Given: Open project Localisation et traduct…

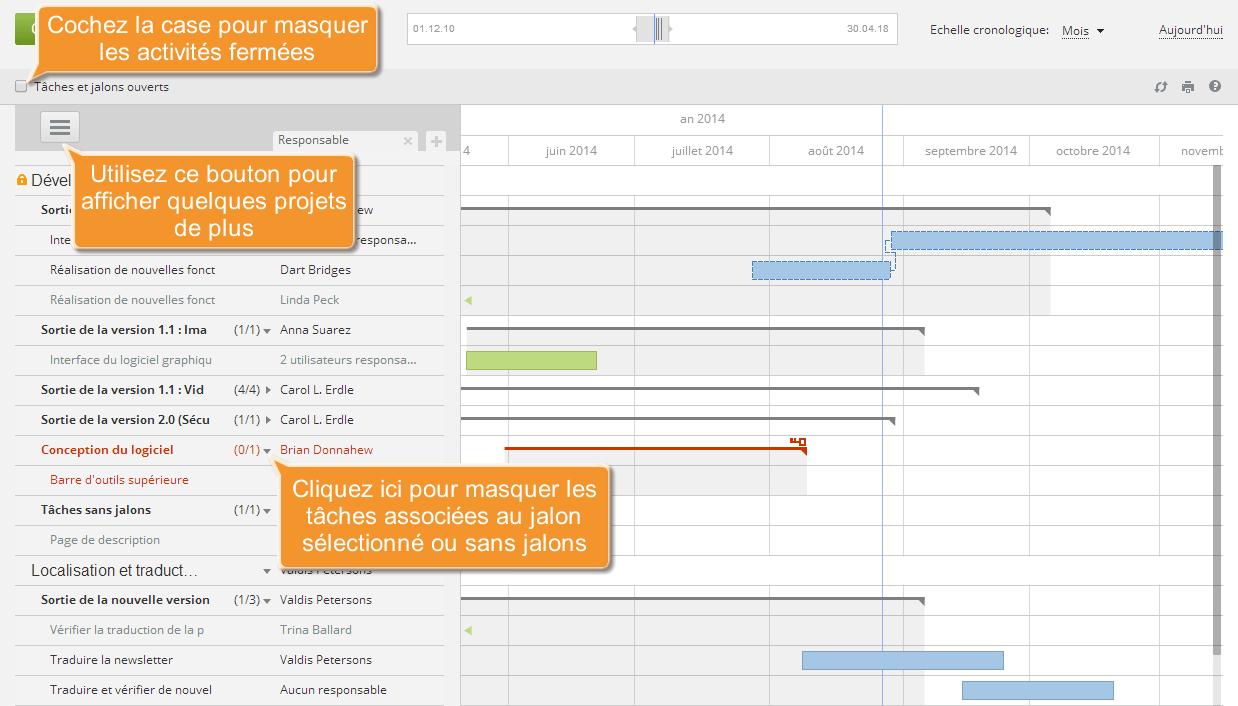Looking at the screenshot, I should (114, 571).
